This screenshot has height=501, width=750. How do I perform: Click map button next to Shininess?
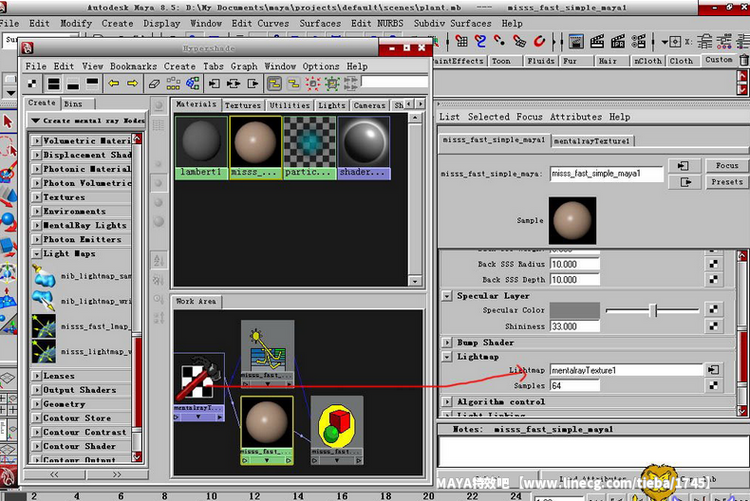(x=713, y=326)
